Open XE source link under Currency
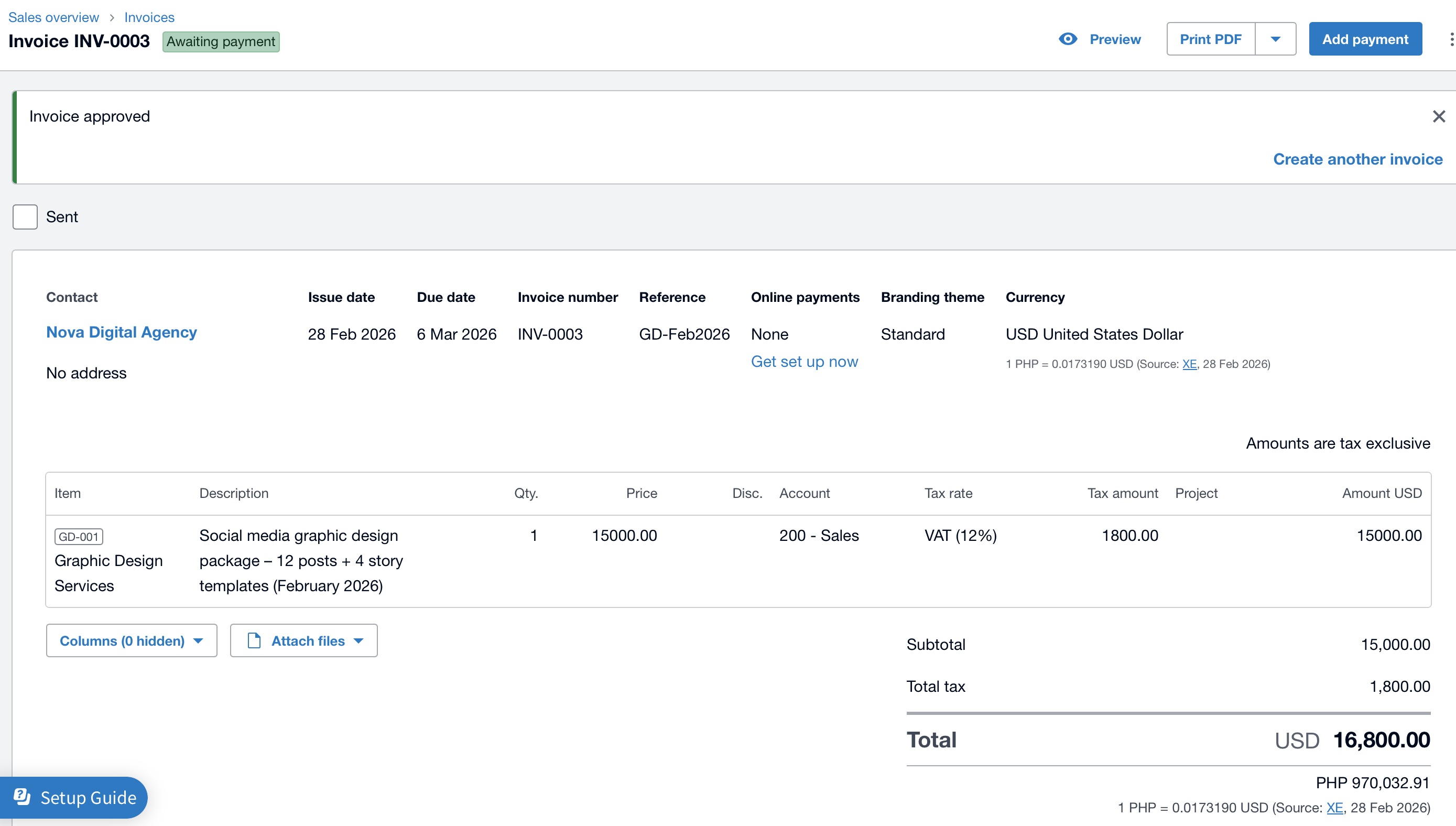The height and width of the screenshot is (826, 1456). tap(1189, 364)
